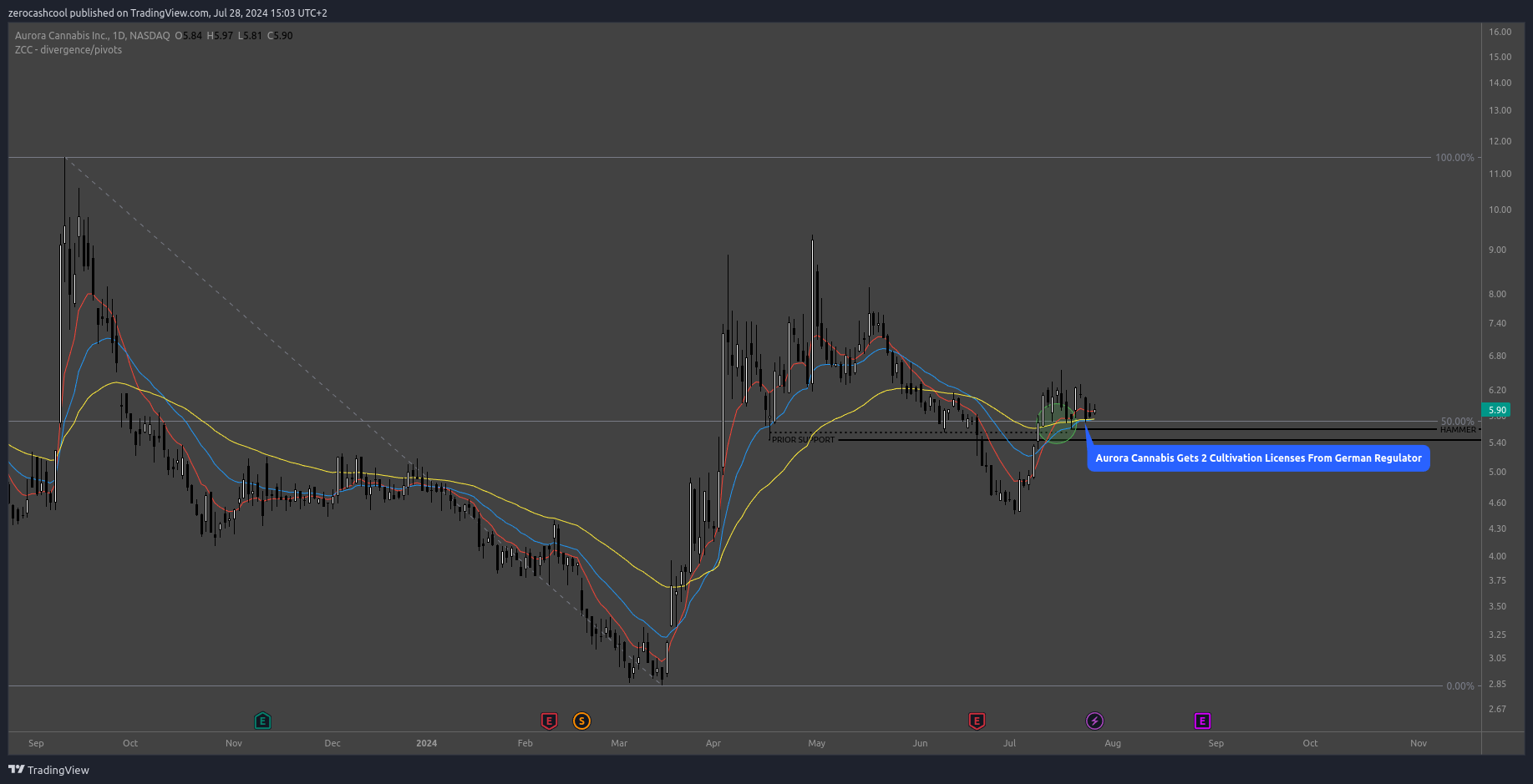Open the orange S split marker
1533x784 pixels.
pyautogui.click(x=581, y=721)
